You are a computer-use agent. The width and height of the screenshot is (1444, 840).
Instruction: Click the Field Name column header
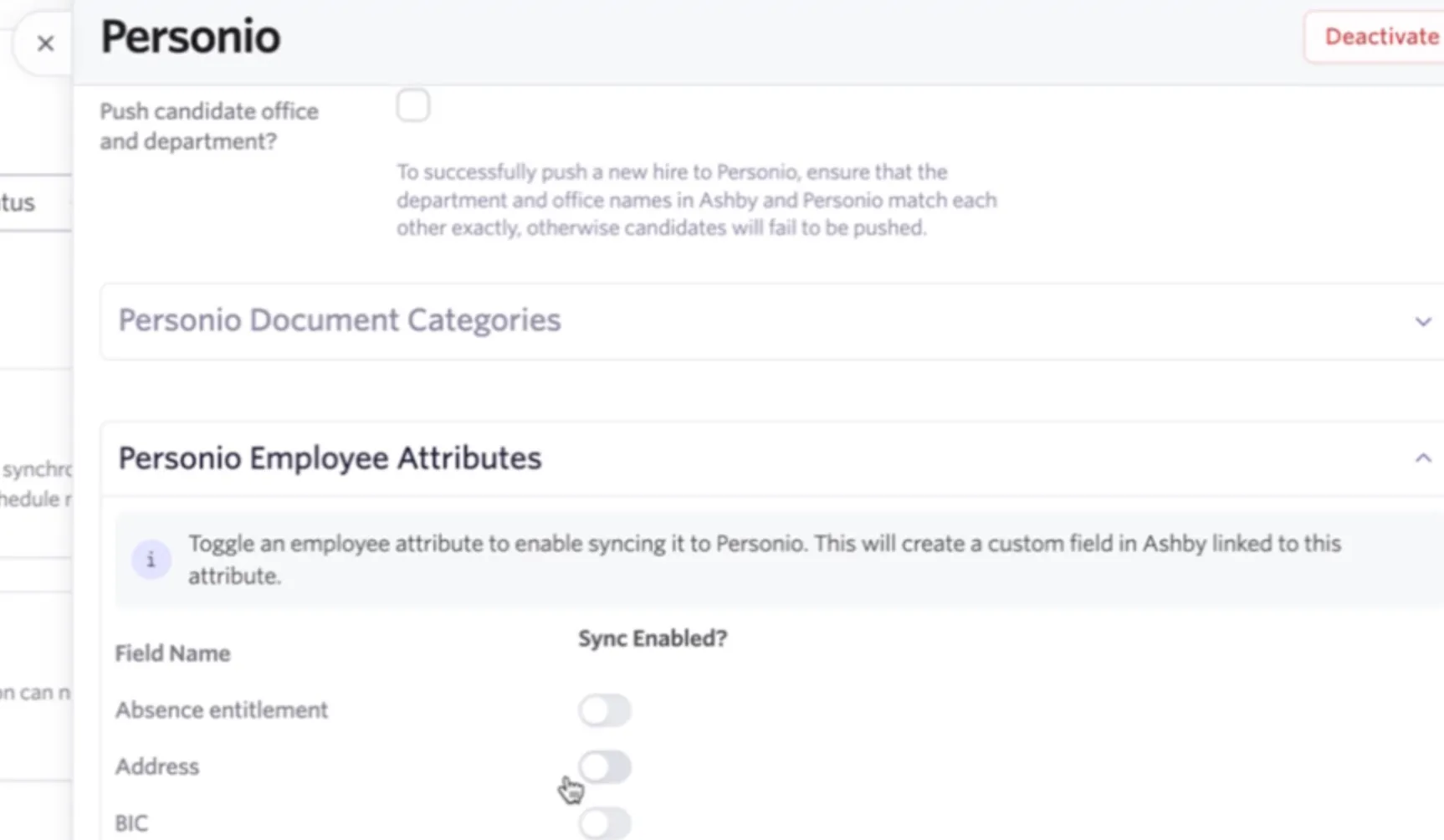coord(172,653)
